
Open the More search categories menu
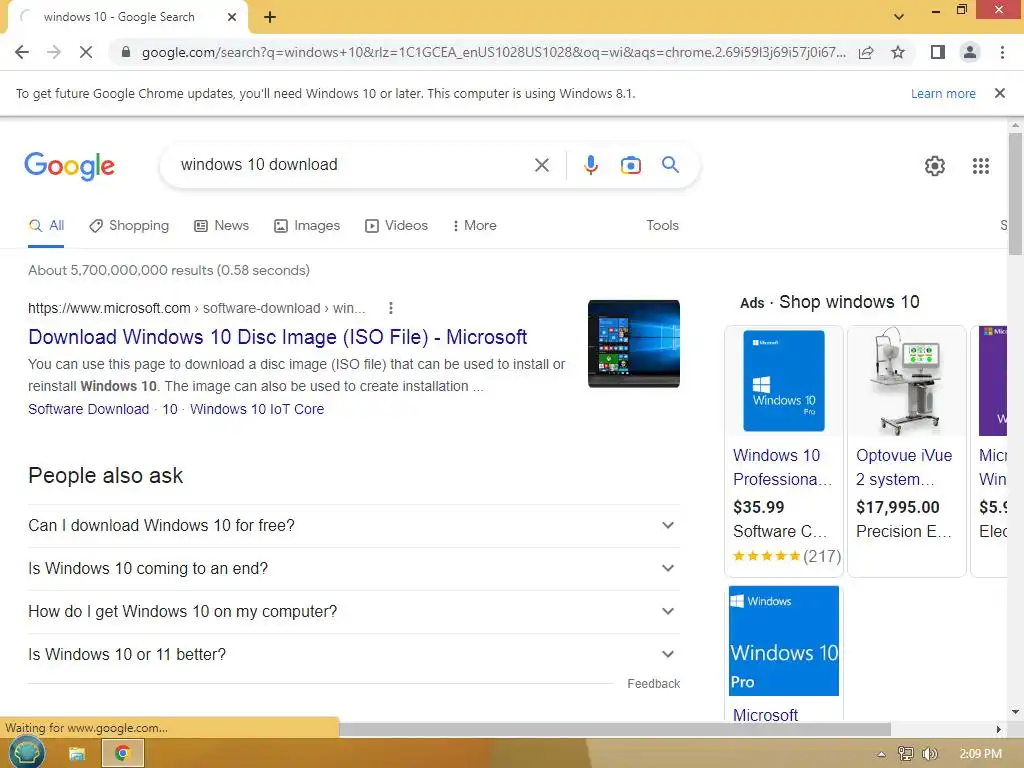pyautogui.click(x=475, y=226)
